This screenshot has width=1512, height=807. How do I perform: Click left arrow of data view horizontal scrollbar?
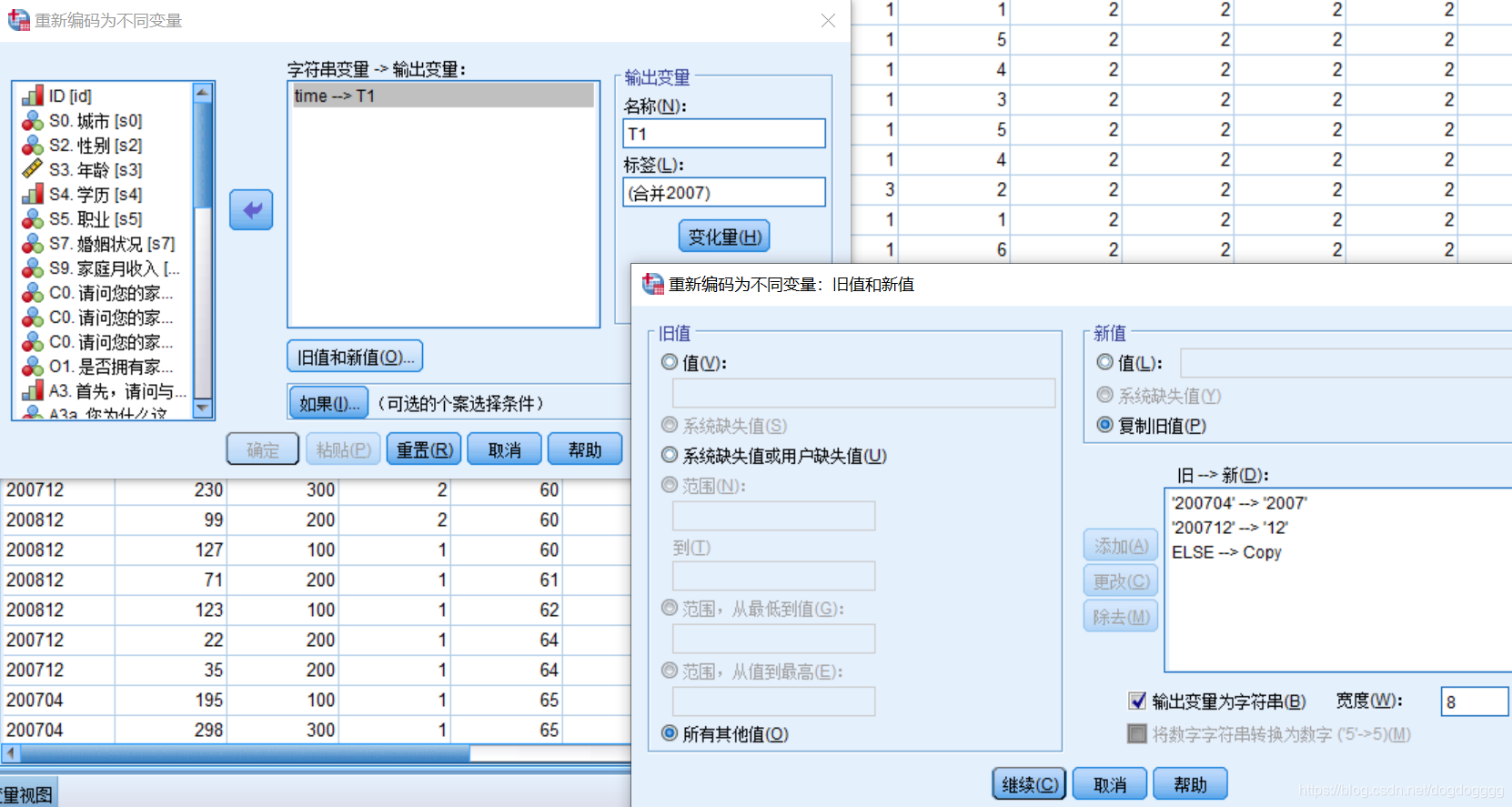point(11,753)
